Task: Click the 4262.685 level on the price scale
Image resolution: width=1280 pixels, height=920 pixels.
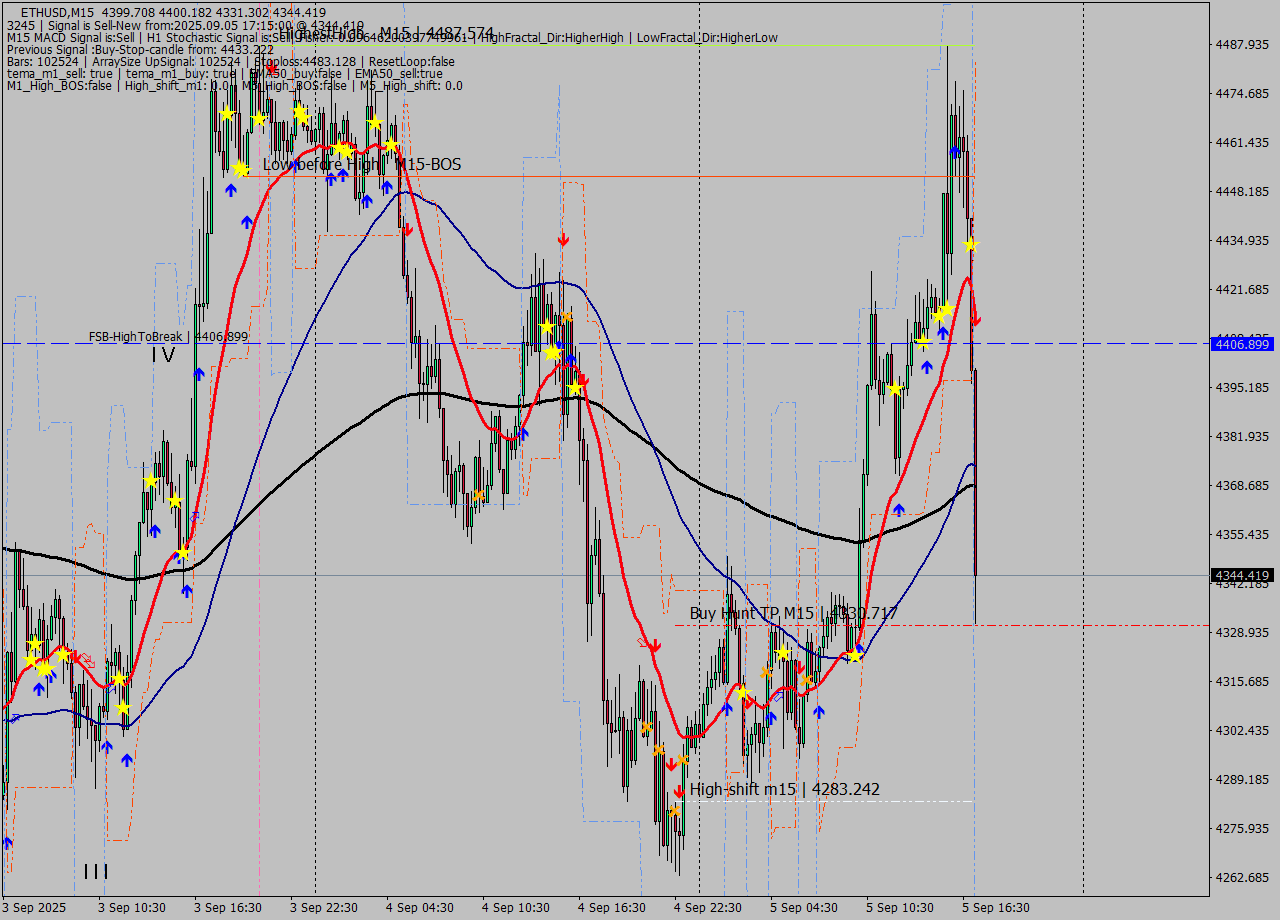Action: tap(1240, 877)
